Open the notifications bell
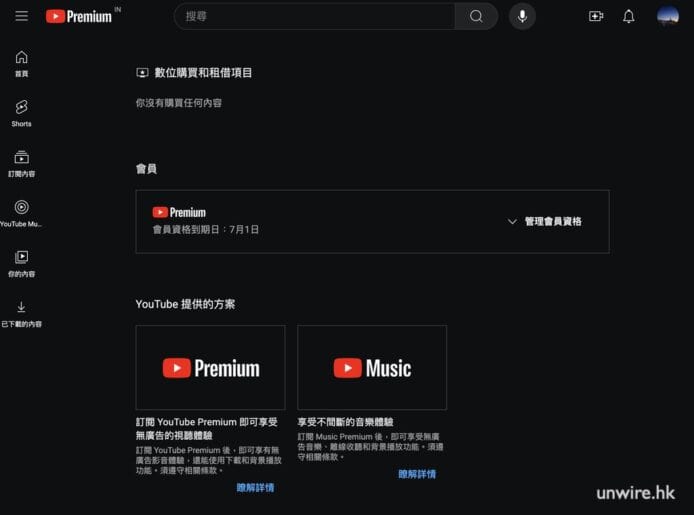694x515 pixels. tap(629, 16)
